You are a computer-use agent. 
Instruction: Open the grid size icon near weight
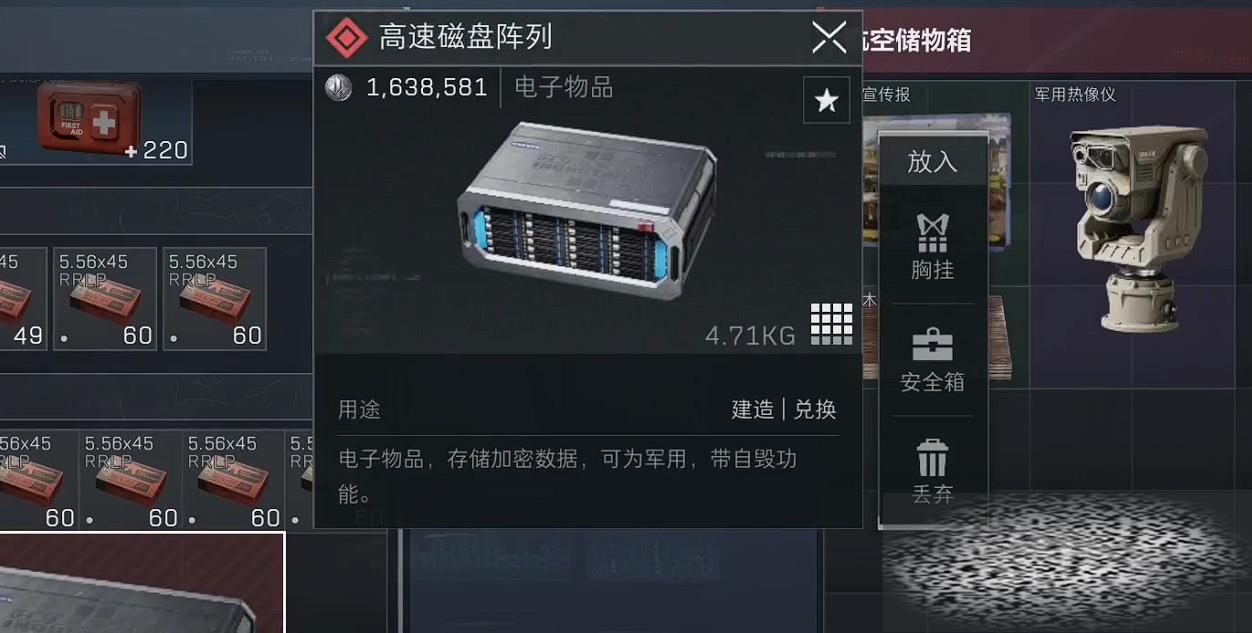[831, 324]
